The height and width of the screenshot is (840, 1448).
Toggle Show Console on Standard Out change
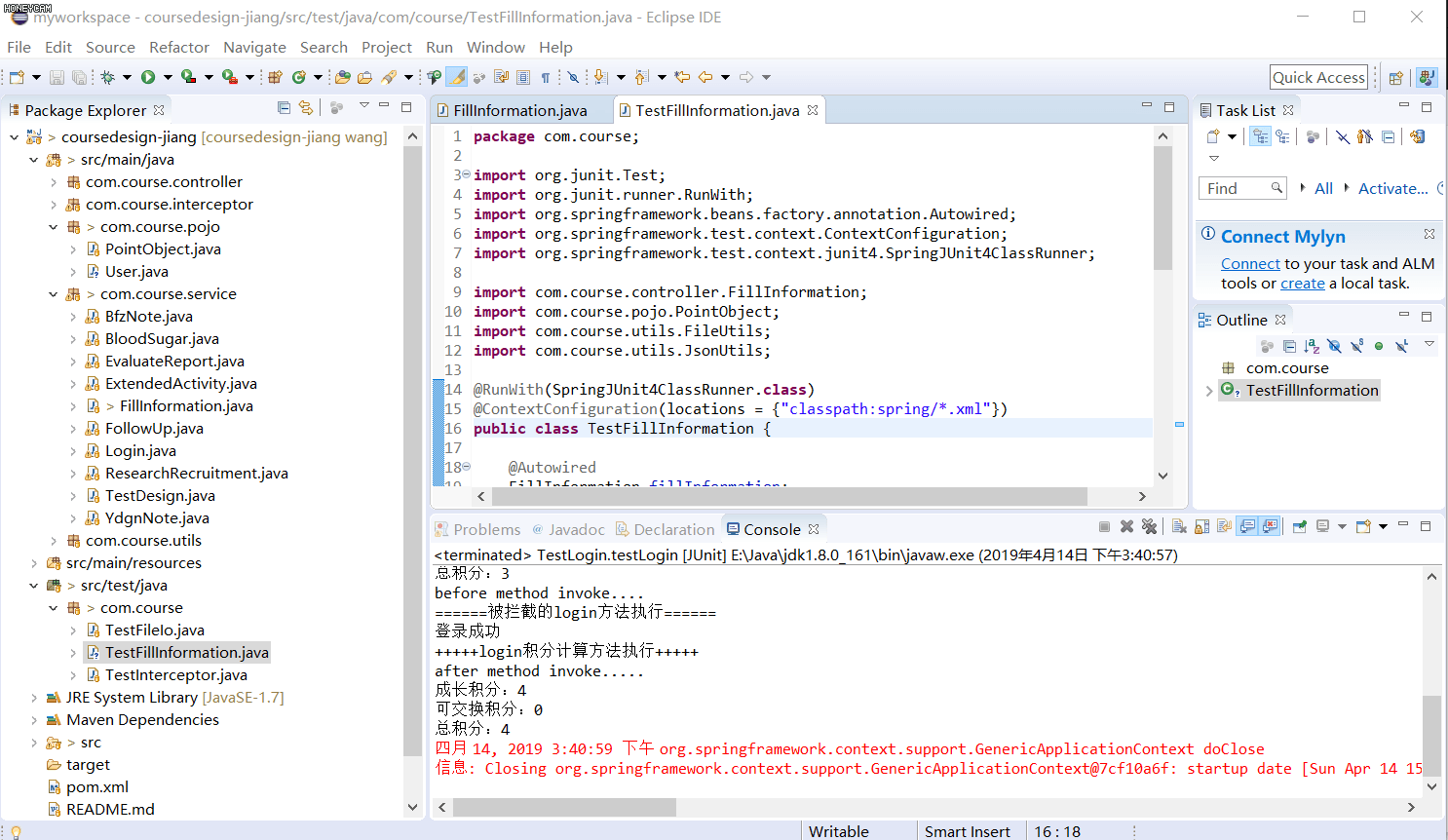(1247, 526)
